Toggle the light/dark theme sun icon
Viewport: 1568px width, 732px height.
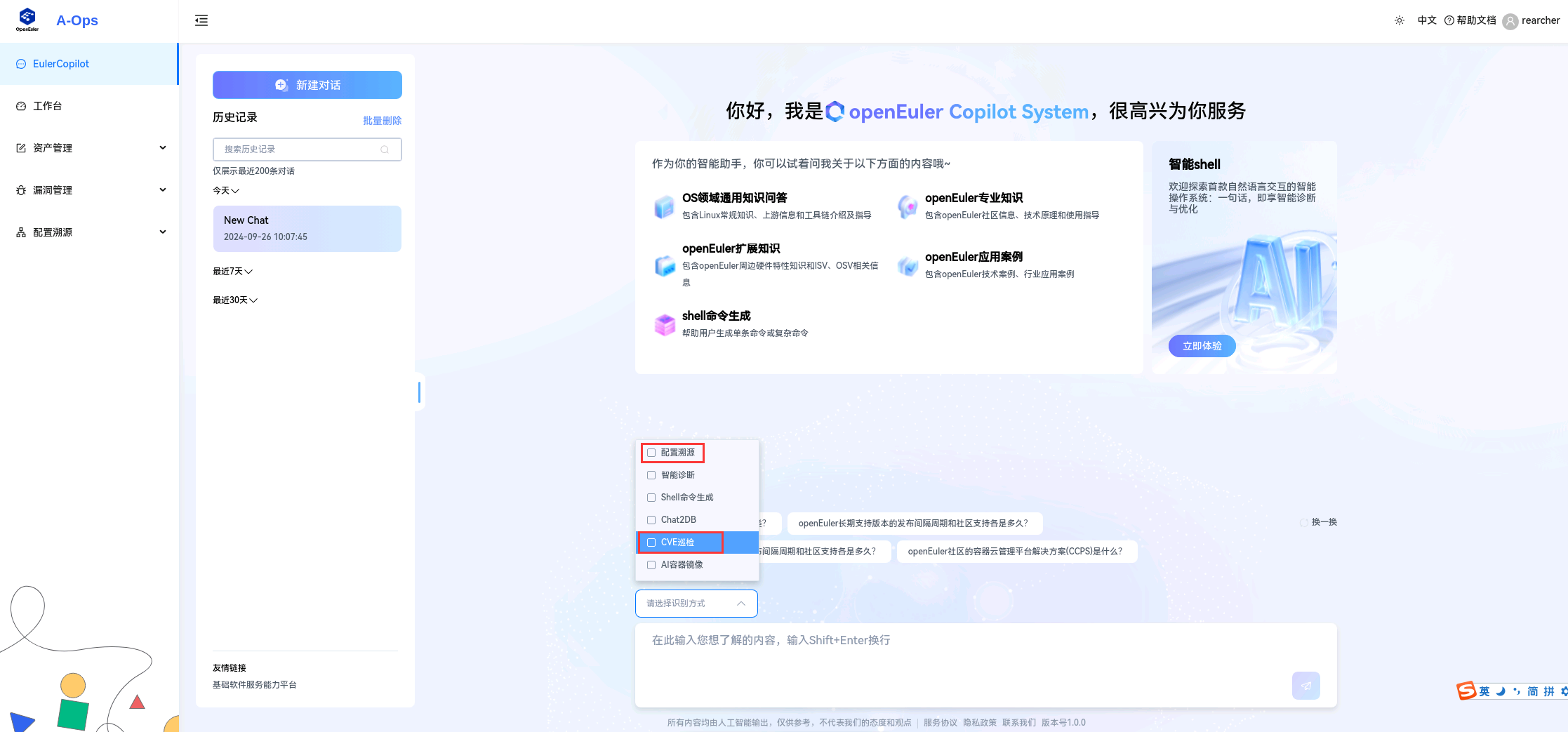(1399, 20)
